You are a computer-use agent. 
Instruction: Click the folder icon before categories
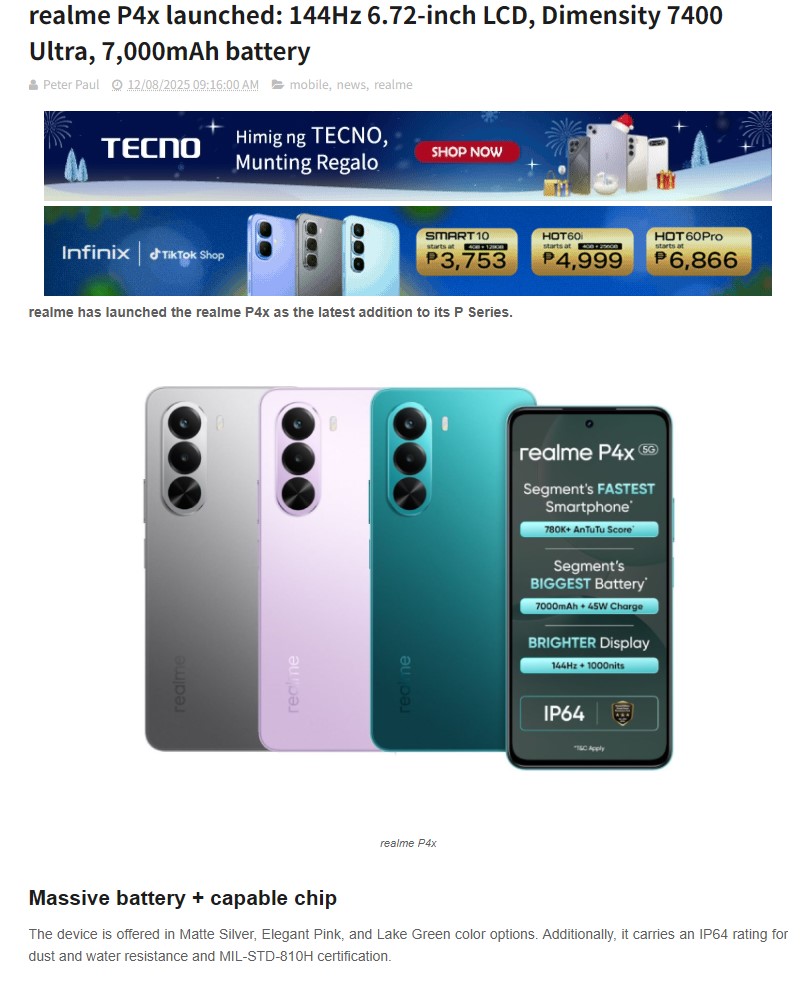tap(278, 84)
